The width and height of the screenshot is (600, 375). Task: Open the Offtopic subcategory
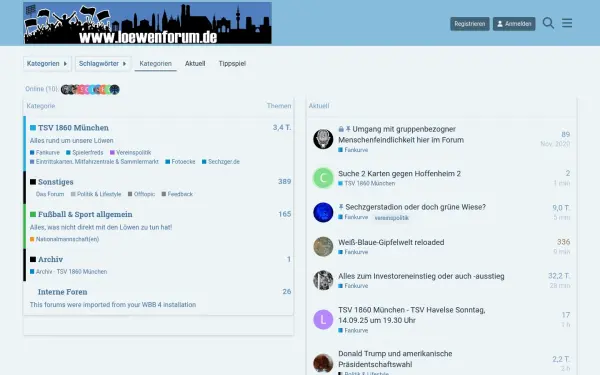142,194
